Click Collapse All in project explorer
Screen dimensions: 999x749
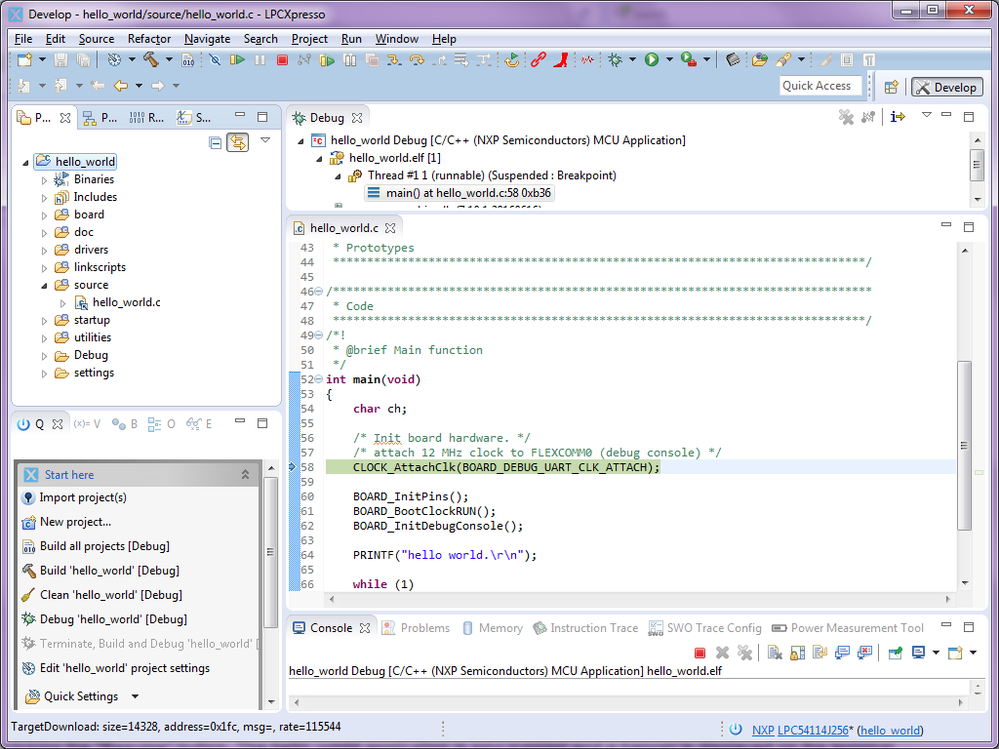pyautogui.click(x=215, y=142)
